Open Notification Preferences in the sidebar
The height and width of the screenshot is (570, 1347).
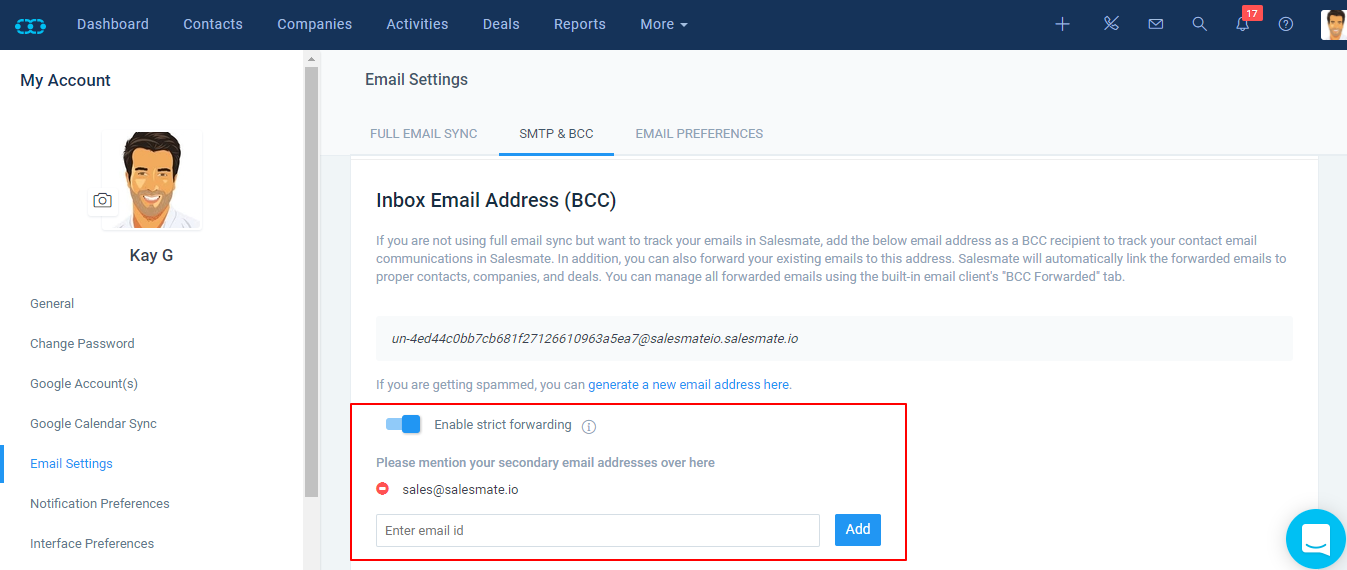[x=100, y=504]
